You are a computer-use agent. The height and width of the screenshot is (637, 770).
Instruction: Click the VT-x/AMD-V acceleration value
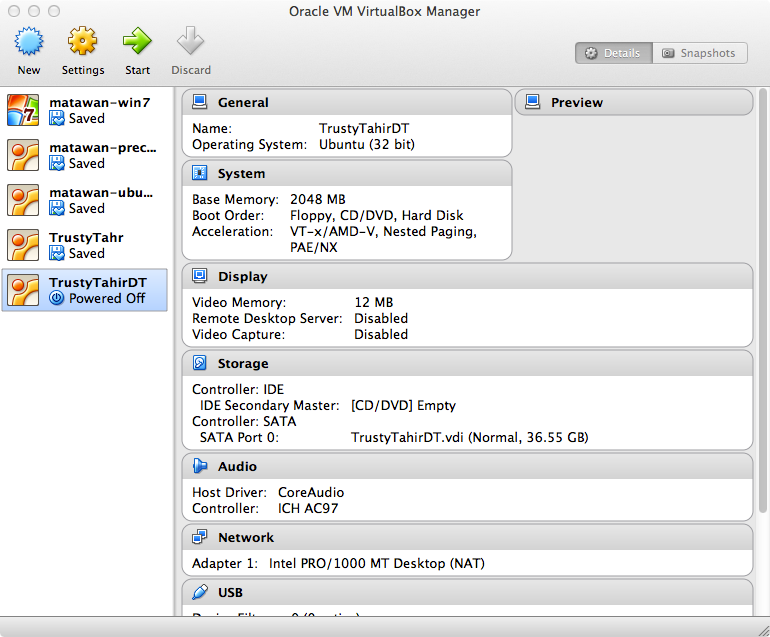point(383,239)
